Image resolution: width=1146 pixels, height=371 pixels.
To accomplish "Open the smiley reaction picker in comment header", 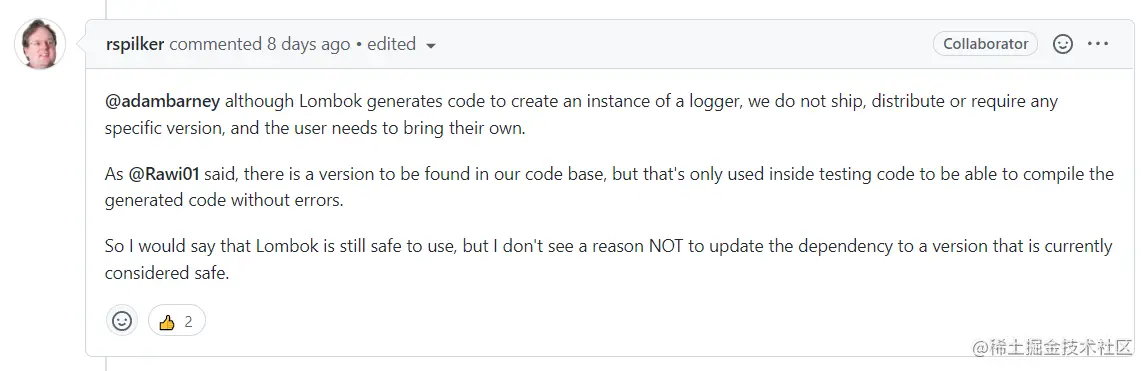I will 1062,44.
